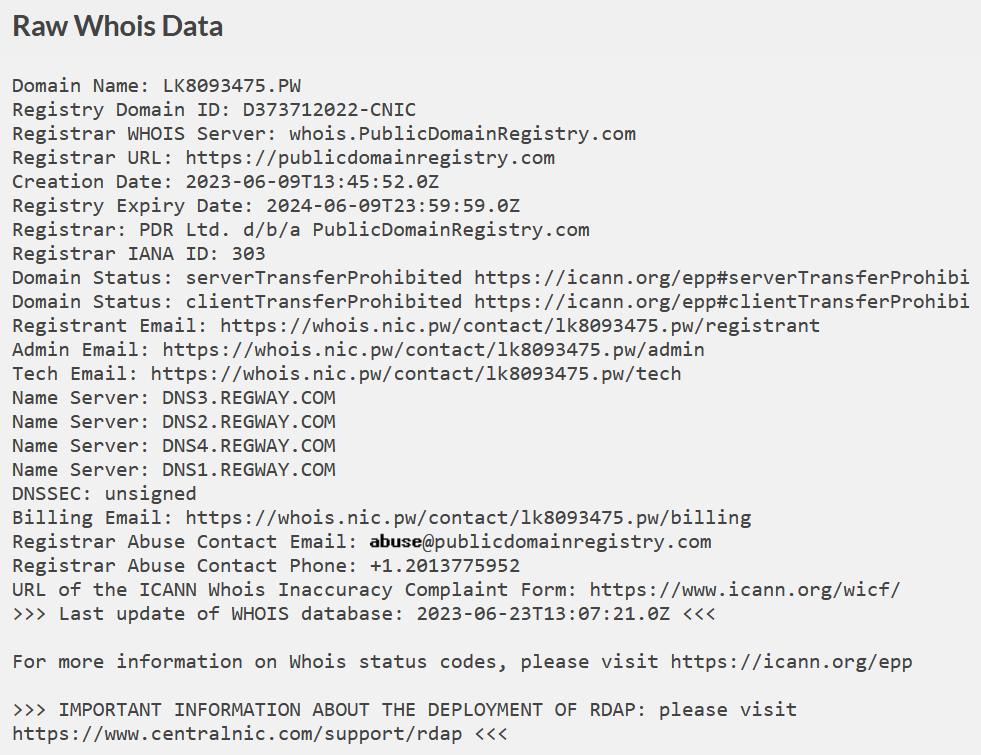Click the domain name LK8093475.PW
Screen dimensions: 981x755
(232, 86)
